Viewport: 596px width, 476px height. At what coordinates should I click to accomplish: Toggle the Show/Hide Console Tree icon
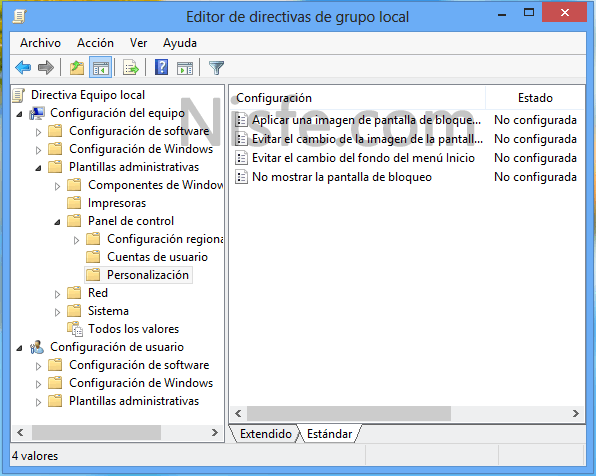(101, 68)
